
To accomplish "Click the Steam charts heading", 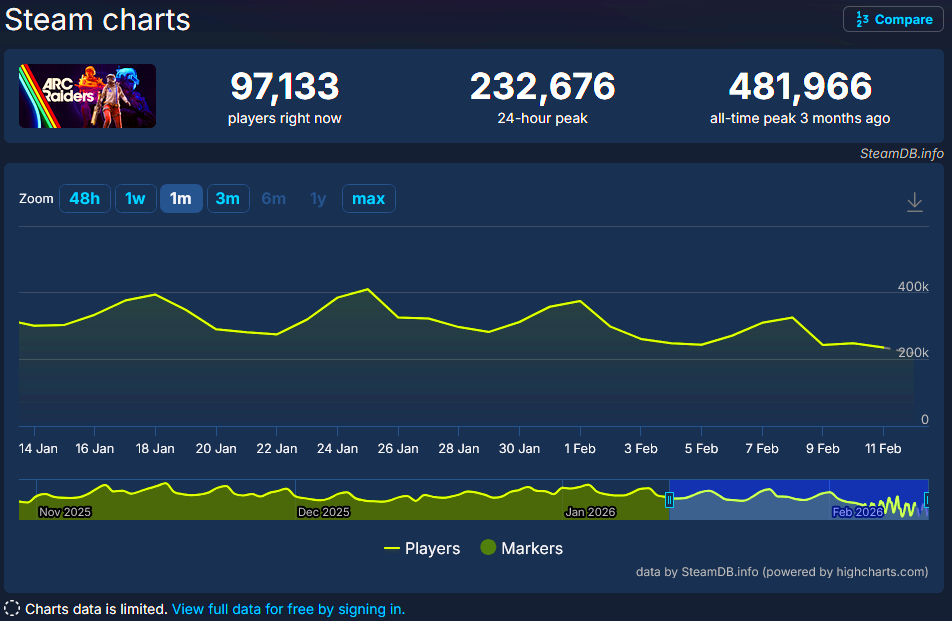I will click(x=98, y=19).
